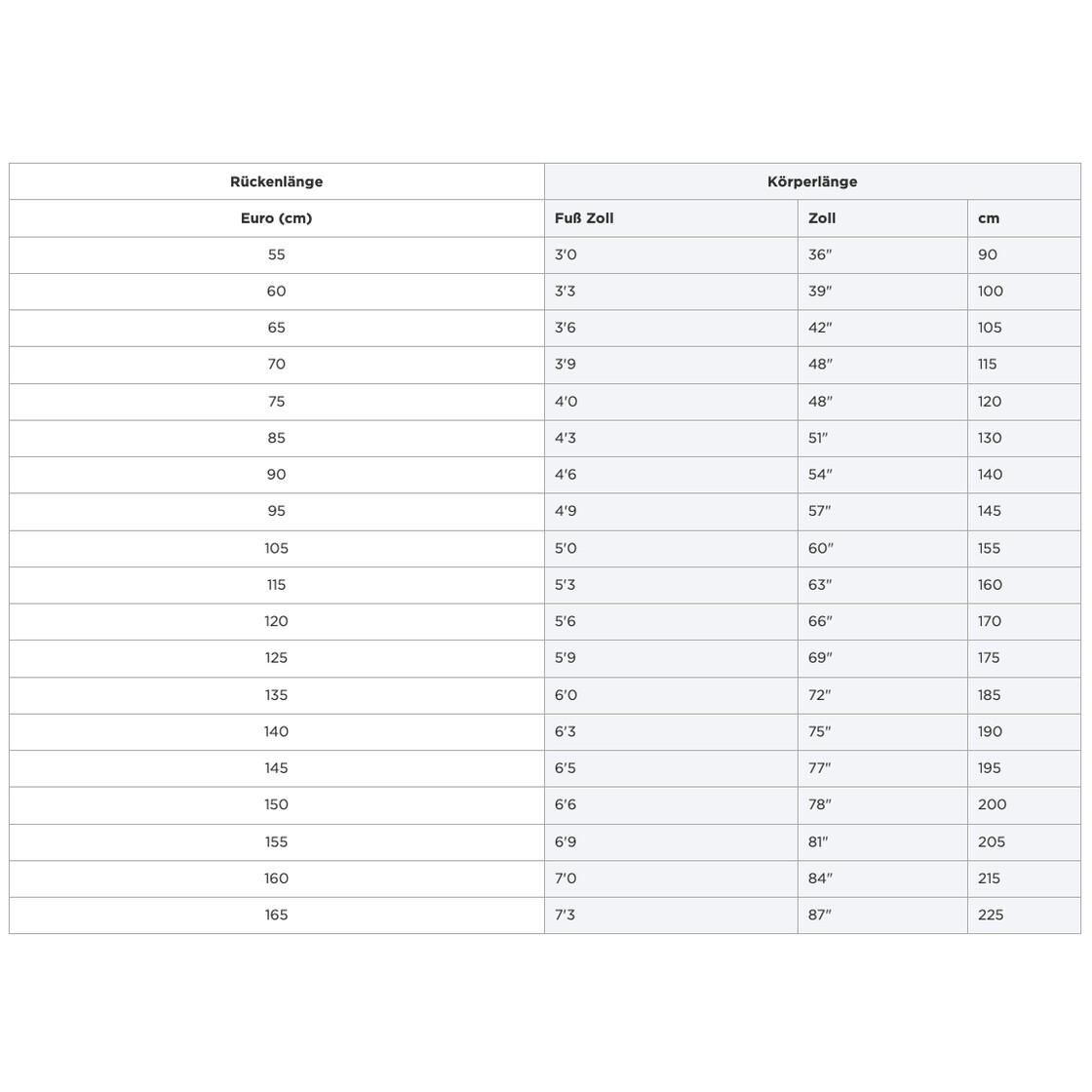The height and width of the screenshot is (1092, 1092).
Task: Select the 200 cm body length cell
Action: (x=992, y=804)
